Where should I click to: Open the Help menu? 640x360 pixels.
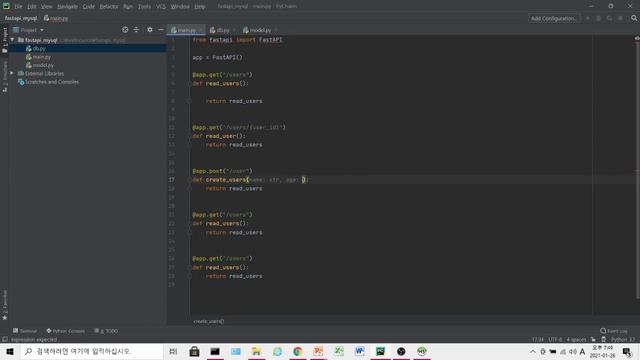click(x=200, y=7)
